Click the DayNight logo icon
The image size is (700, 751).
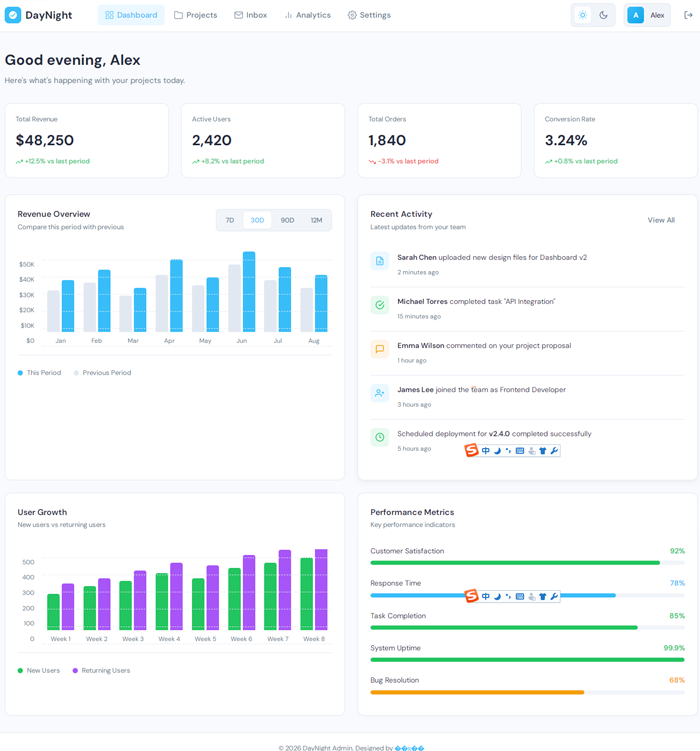[13, 15]
